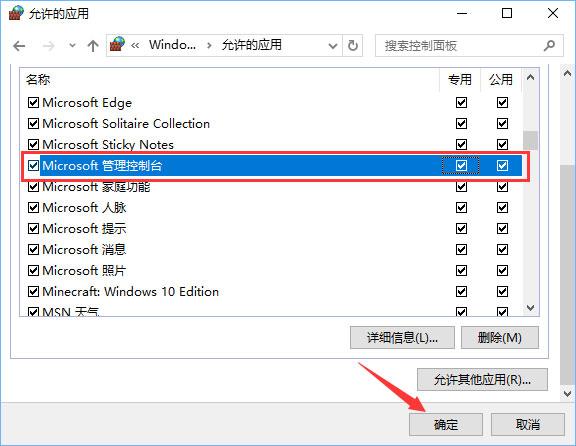Toggle 专用 checkbox for Solitaire Collection
Viewport: 576px width, 446px height.
pos(461,123)
